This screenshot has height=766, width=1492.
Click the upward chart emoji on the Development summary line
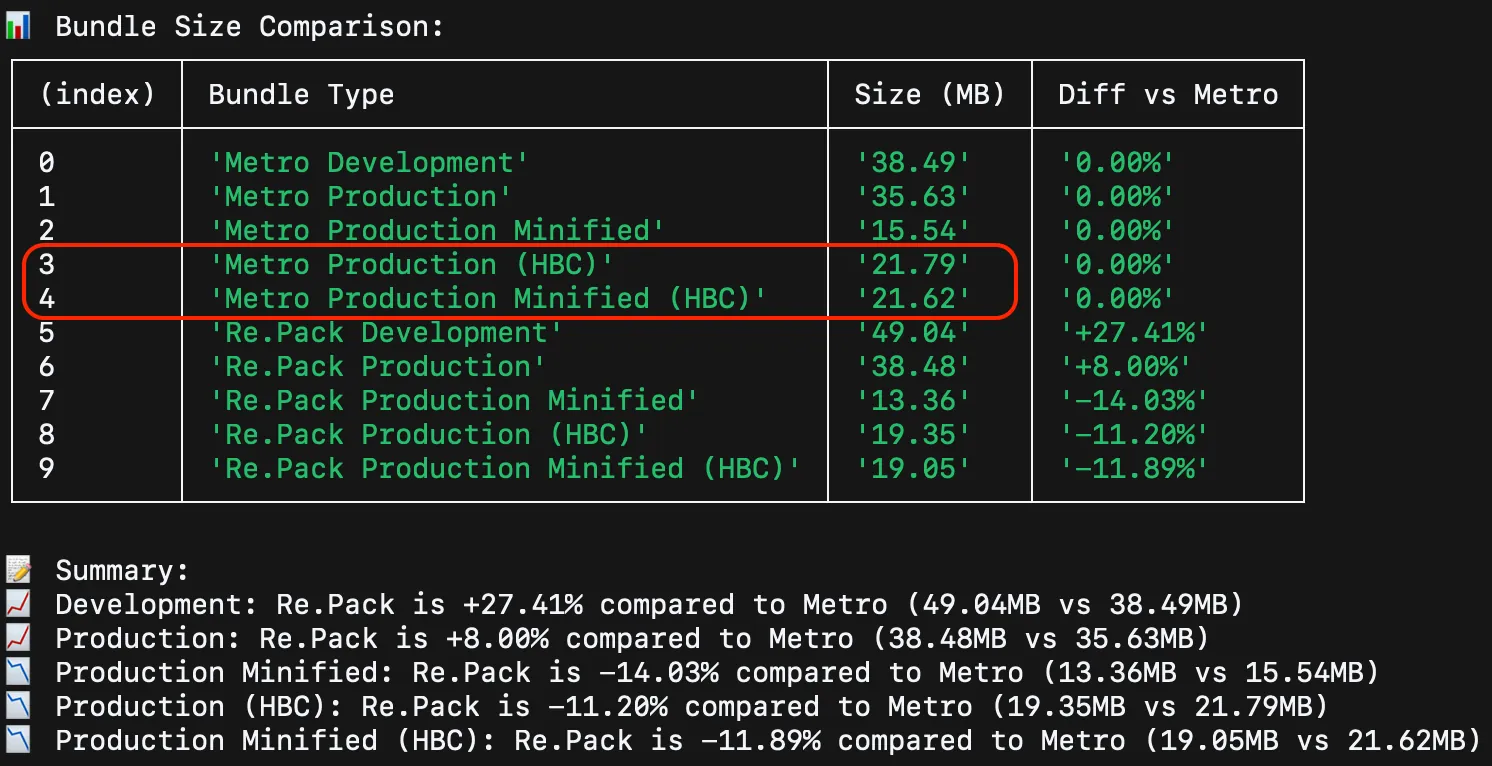pyautogui.click(x=18, y=604)
